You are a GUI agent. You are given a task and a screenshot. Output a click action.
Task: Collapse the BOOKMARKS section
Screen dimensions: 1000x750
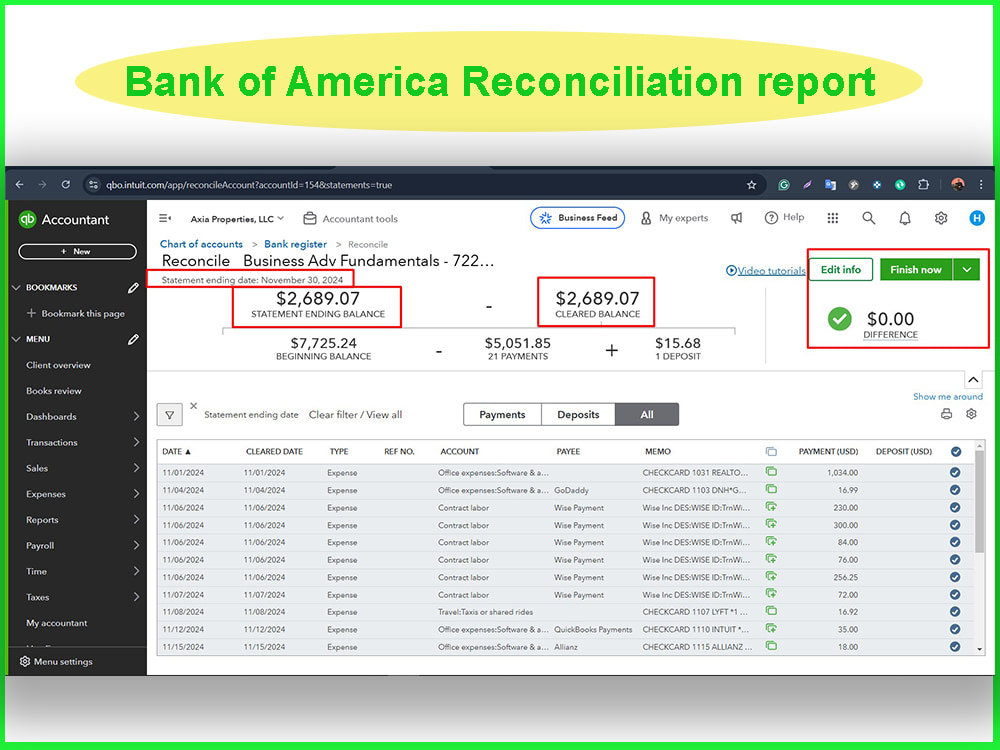coord(17,288)
